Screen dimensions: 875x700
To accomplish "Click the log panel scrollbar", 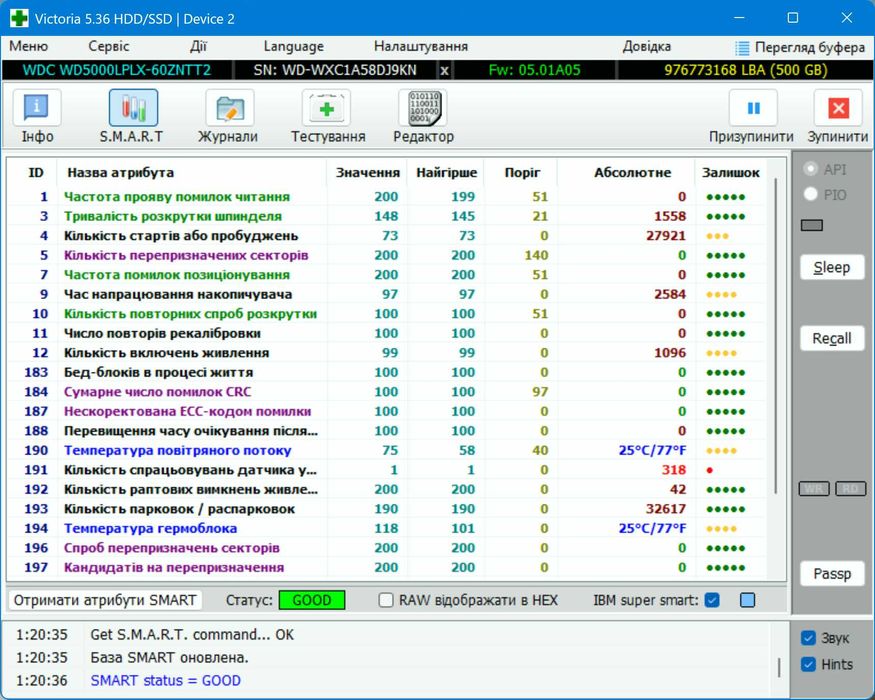I will tap(779, 668).
